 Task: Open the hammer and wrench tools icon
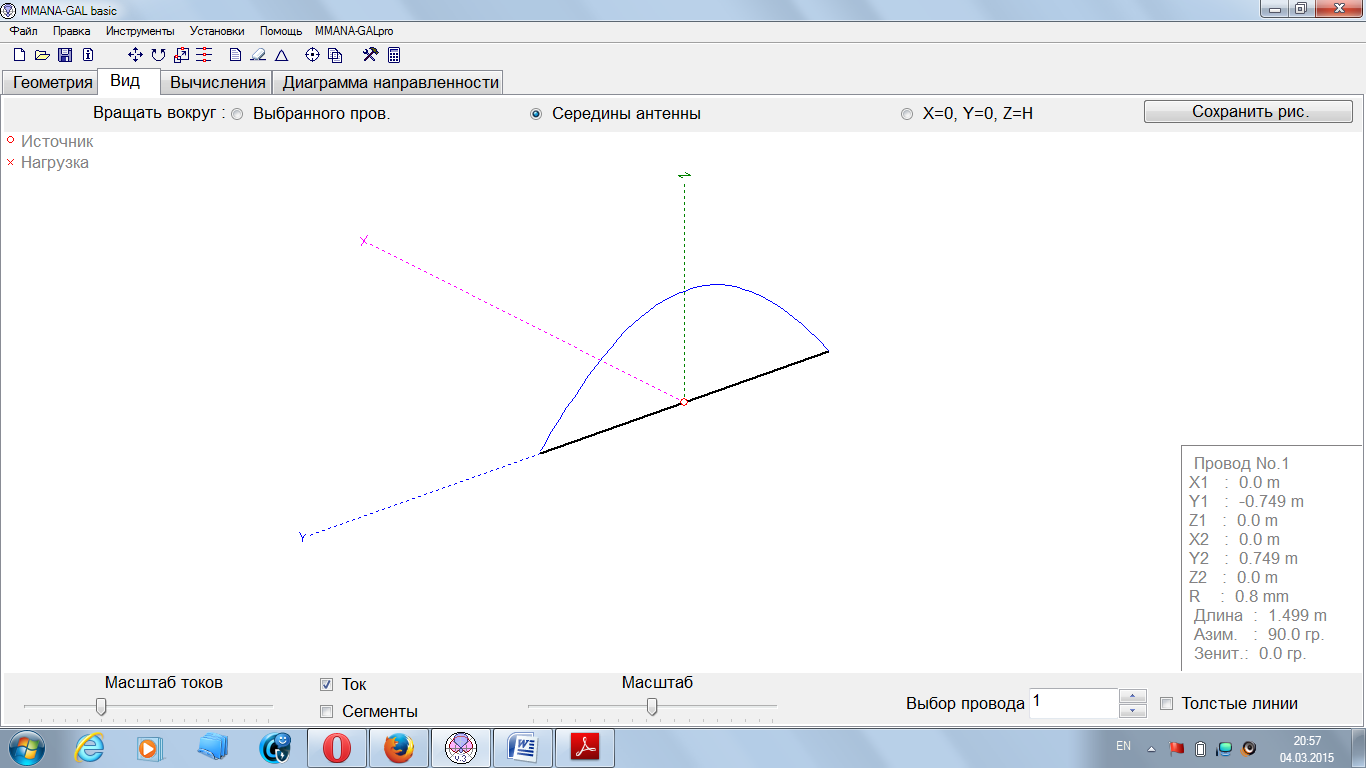(369, 55)
